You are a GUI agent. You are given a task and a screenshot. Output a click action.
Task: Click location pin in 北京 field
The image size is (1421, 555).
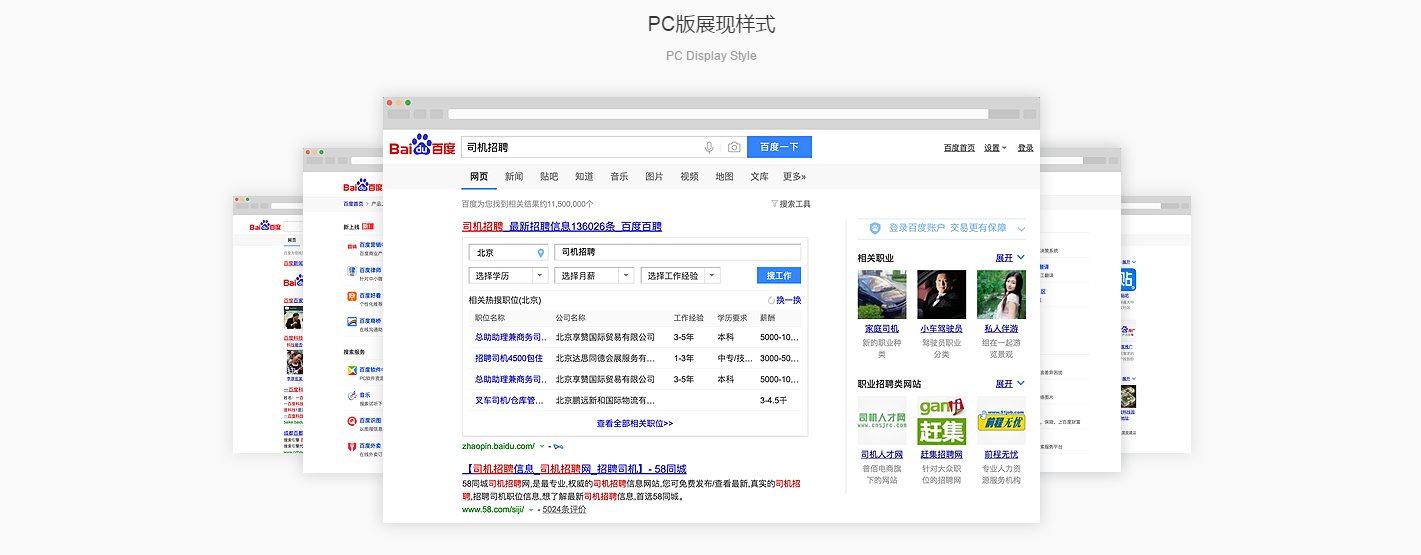[x=541, y=253]
